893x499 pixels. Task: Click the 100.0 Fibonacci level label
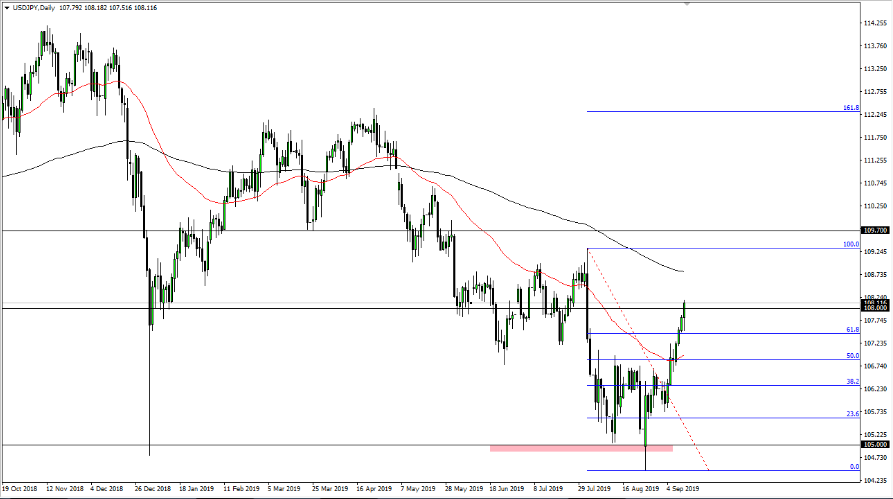[851, 244]
